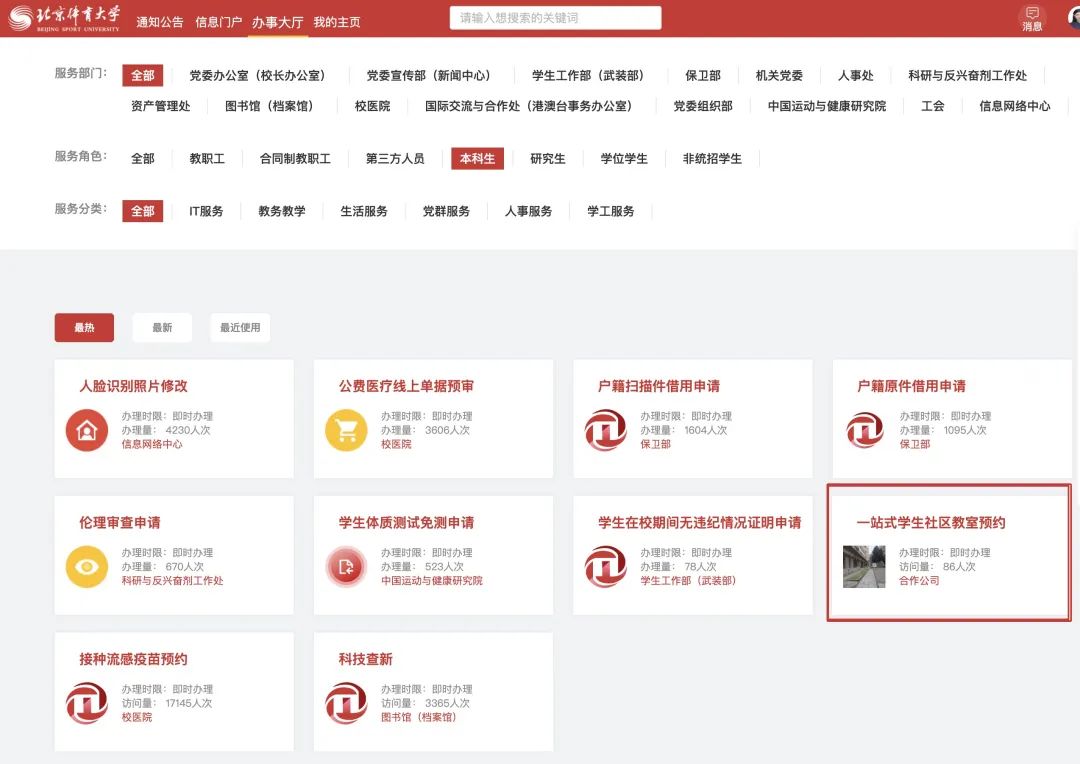Click the house icon for 人脸识别照片修改
Viewport: 1080px width, 764px height.
click(87, 430)
